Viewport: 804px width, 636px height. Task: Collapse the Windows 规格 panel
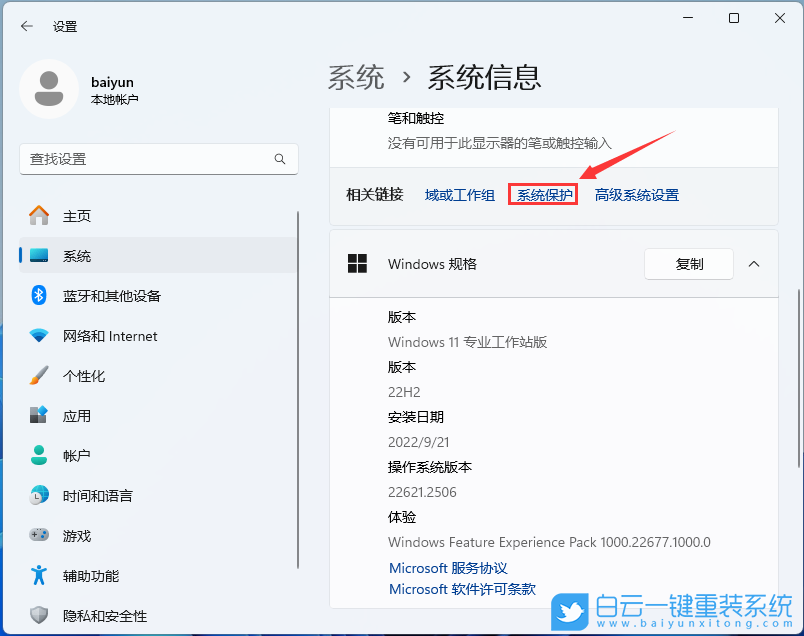tap(754, 264)
